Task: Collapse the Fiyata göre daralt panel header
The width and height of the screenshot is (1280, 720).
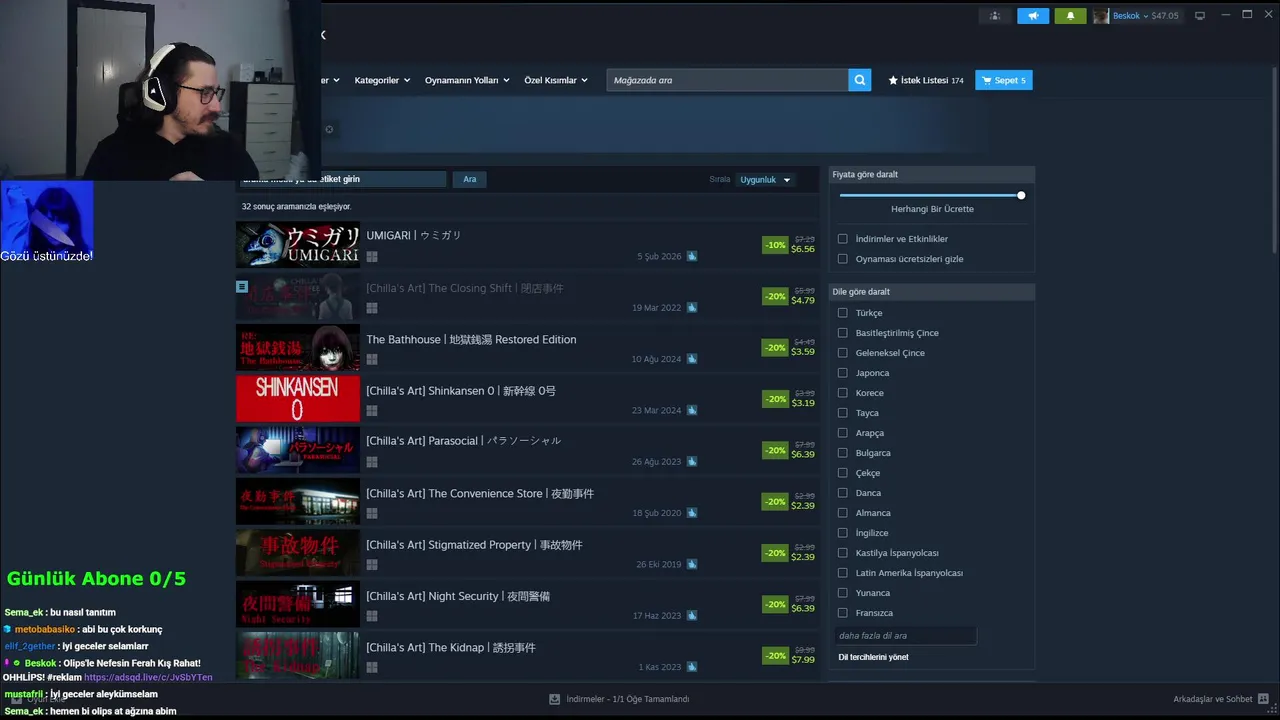Action: pos(932,174)
